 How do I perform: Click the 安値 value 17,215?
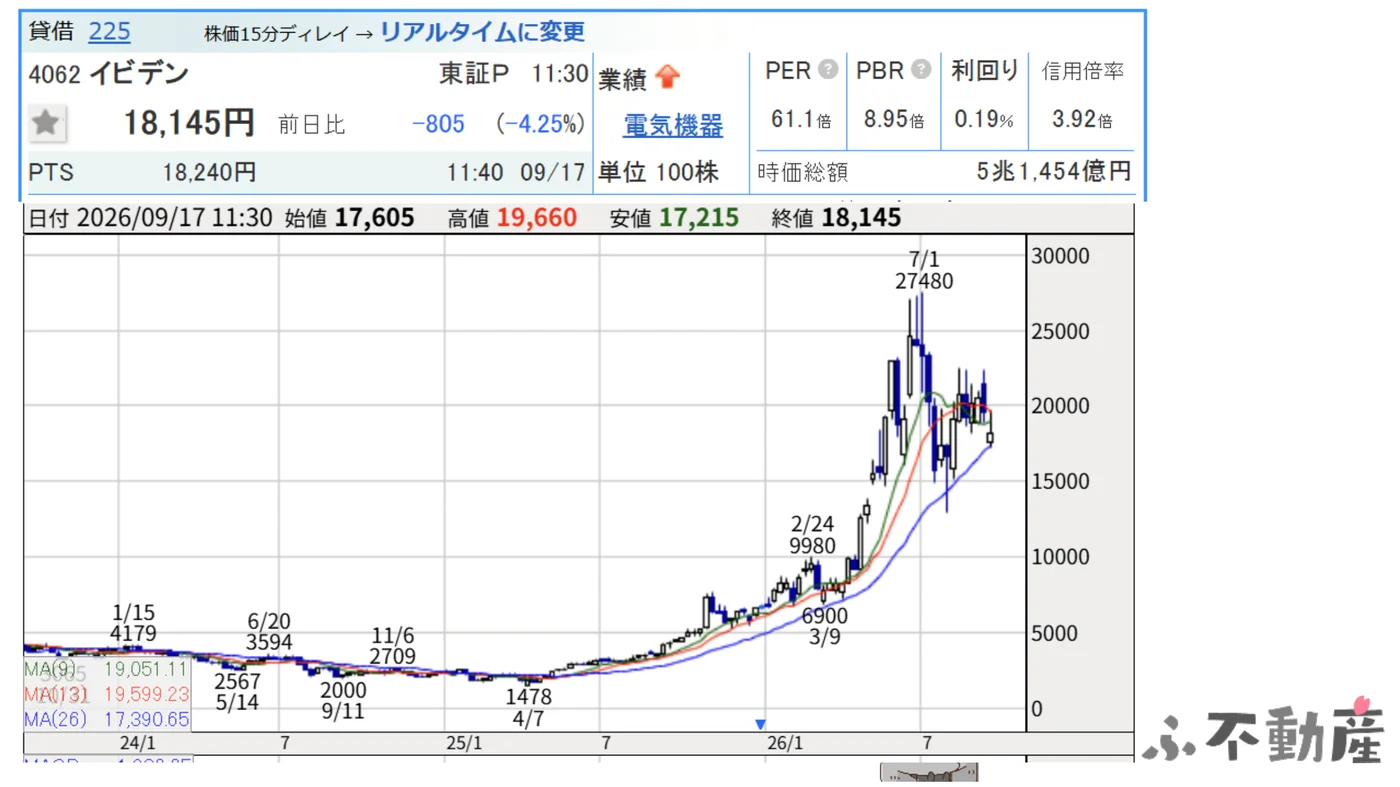(699, 218)
